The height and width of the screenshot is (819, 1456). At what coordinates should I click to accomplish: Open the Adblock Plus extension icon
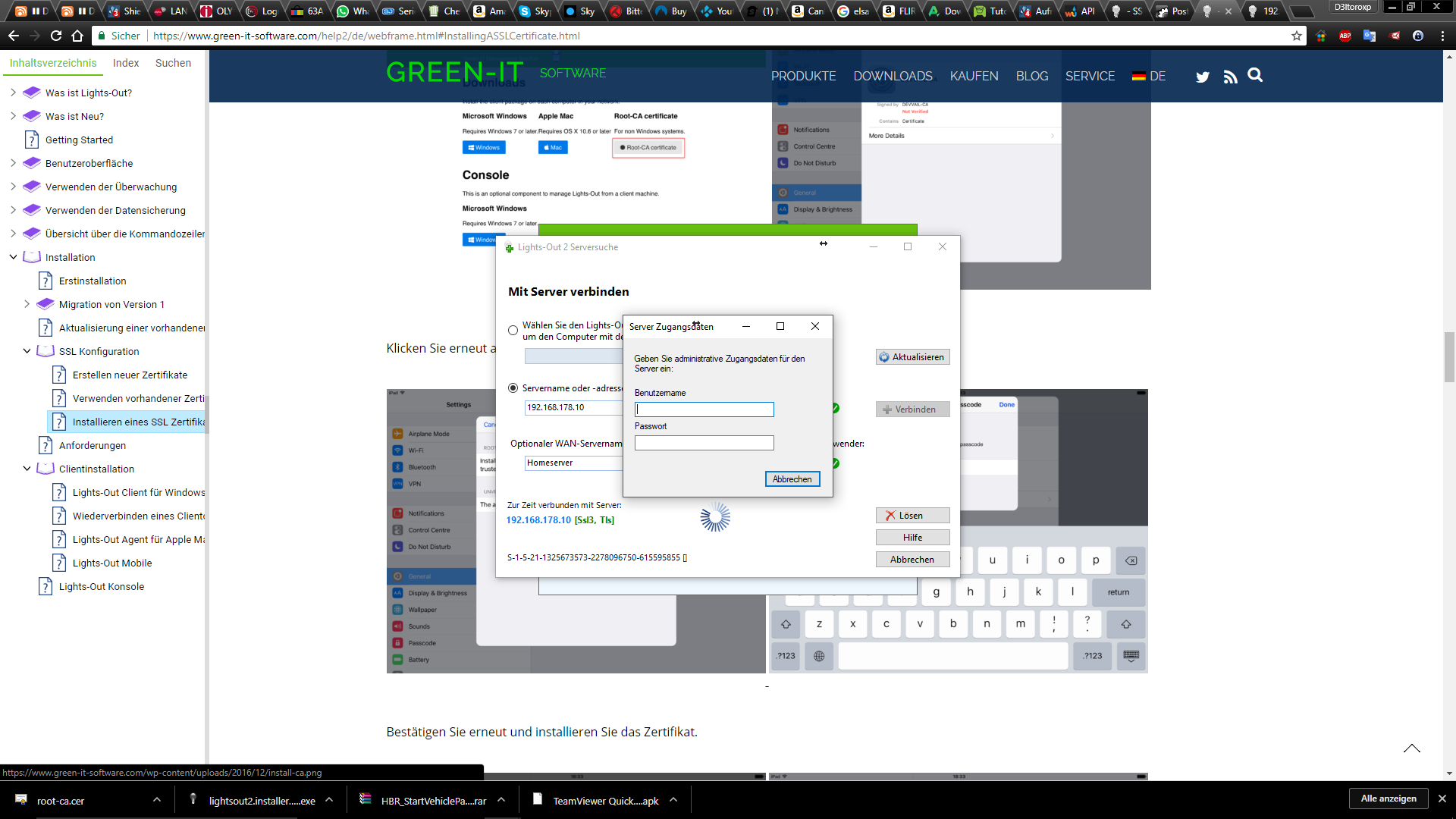[x=1345, y=36]
